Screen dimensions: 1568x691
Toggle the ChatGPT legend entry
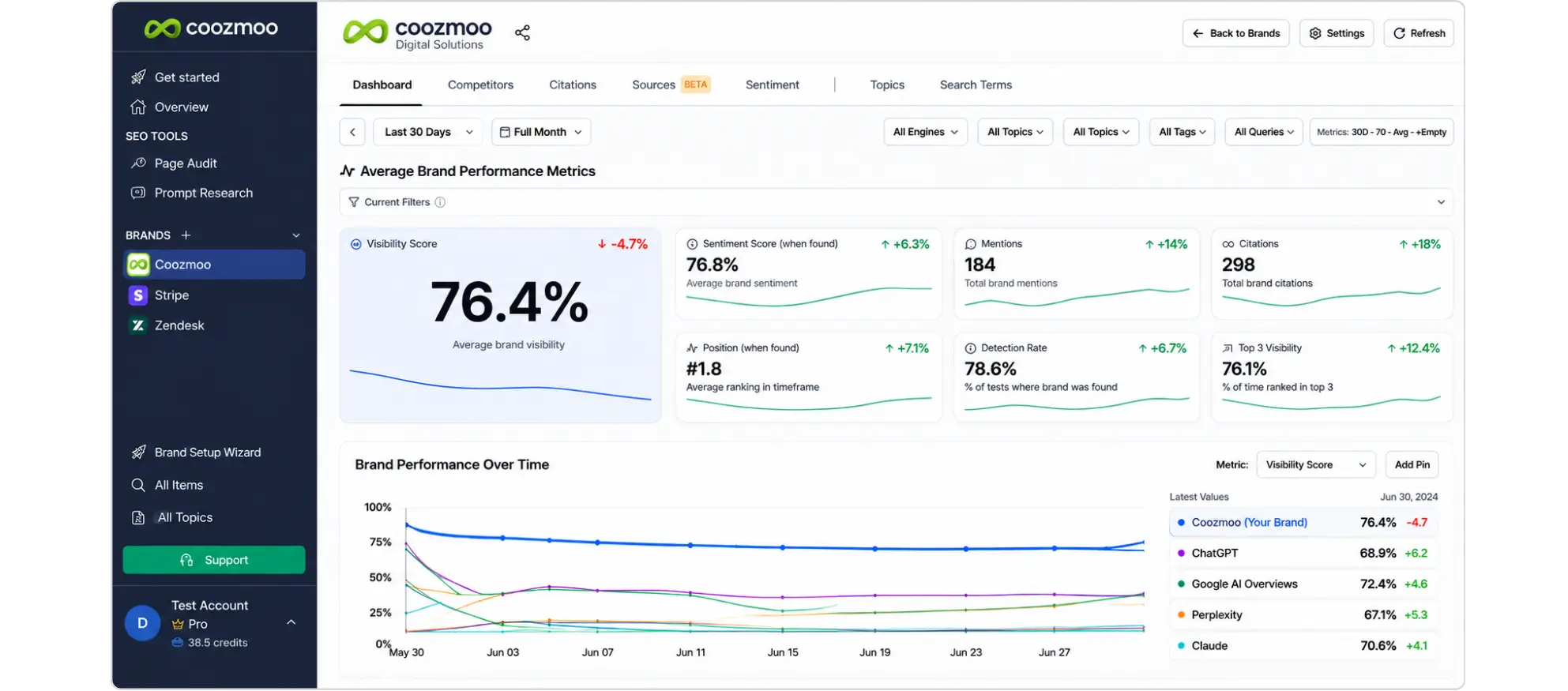pos(1303,553)
